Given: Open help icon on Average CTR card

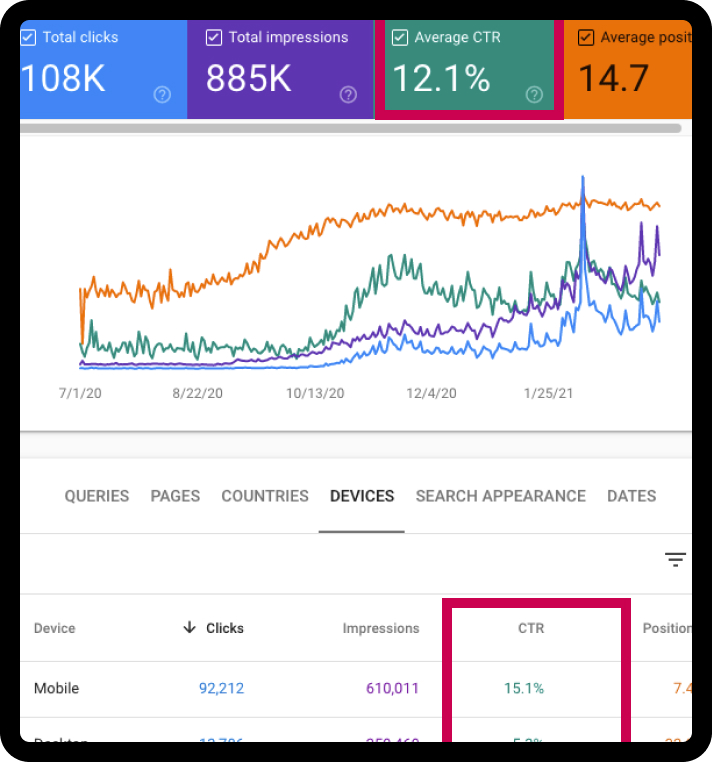Looking at the screenshot, I should tap(534, 94).
